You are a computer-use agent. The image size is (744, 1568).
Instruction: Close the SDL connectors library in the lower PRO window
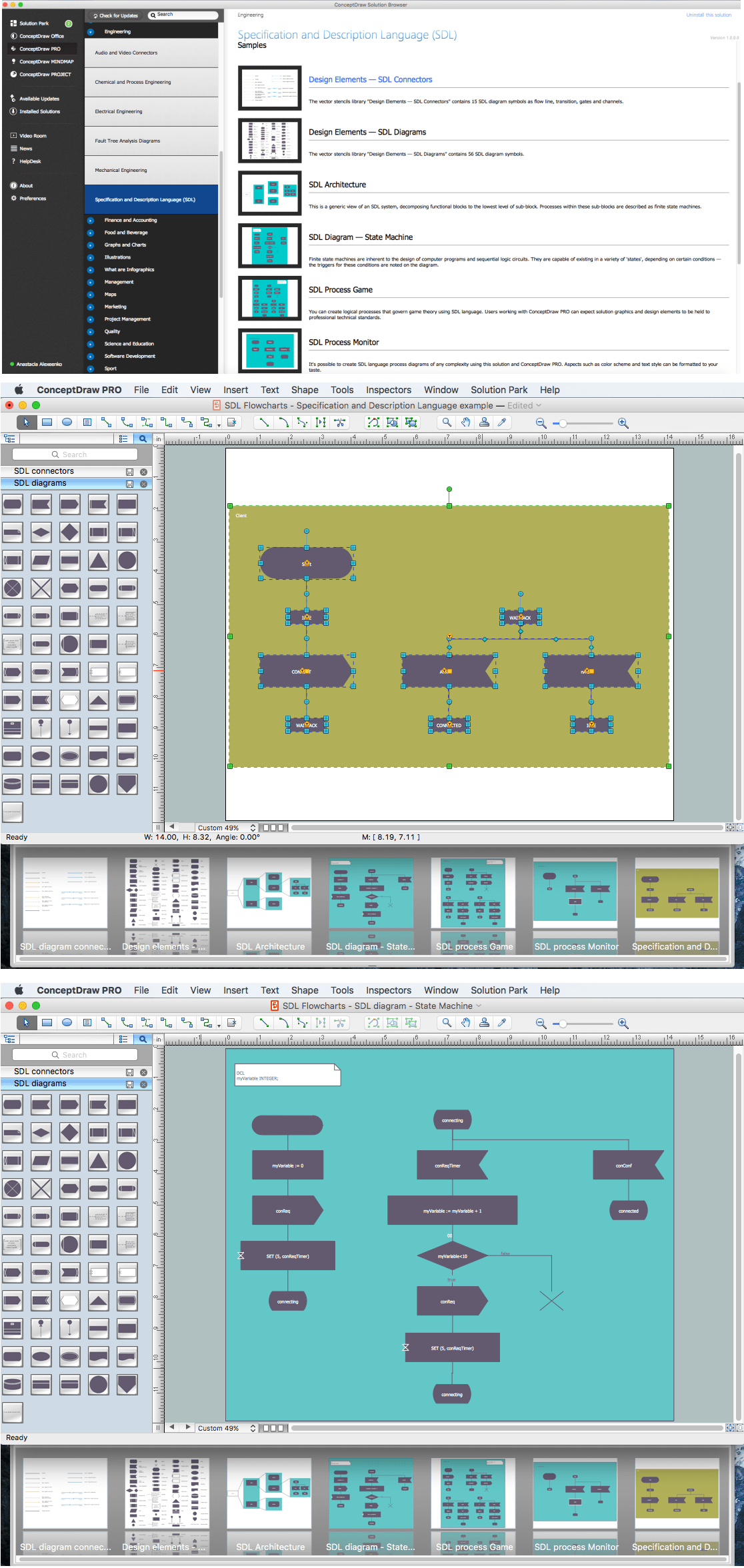click(143, 1072)
